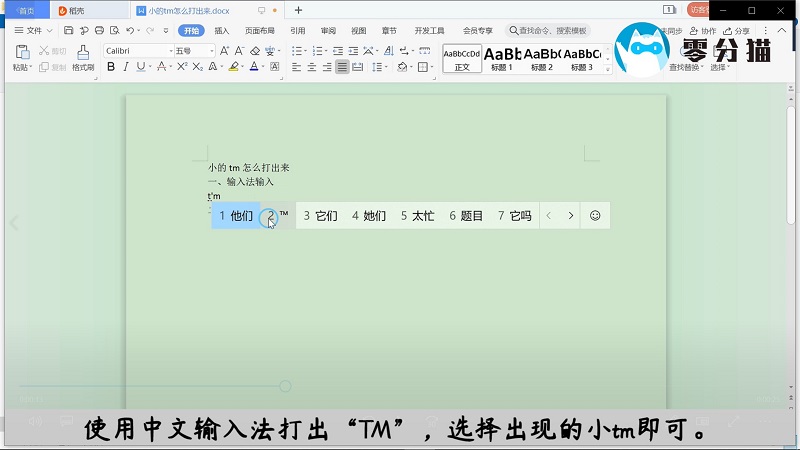Choose IME candidate 2 ™ symbol

278,216
